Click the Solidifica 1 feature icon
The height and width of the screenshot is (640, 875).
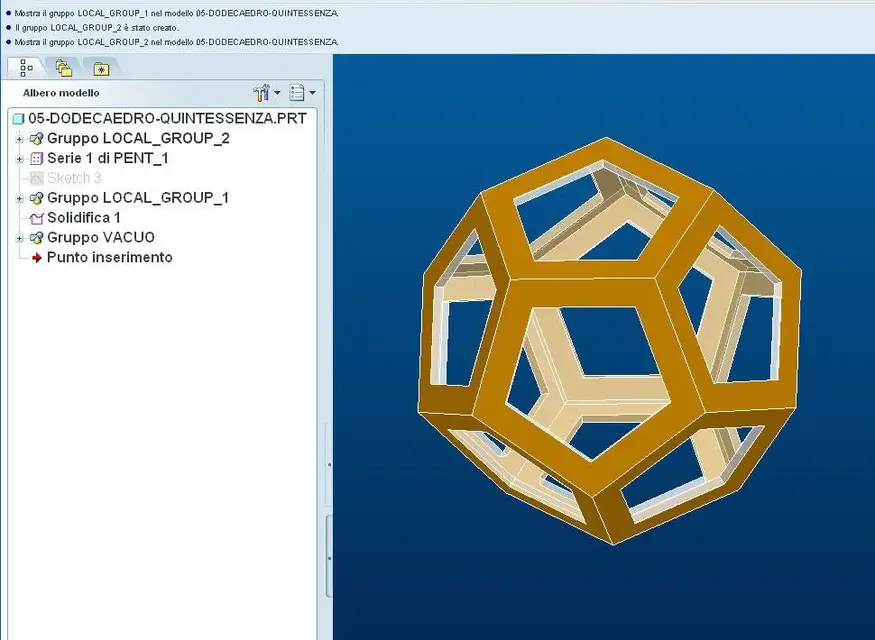point(36,218)
